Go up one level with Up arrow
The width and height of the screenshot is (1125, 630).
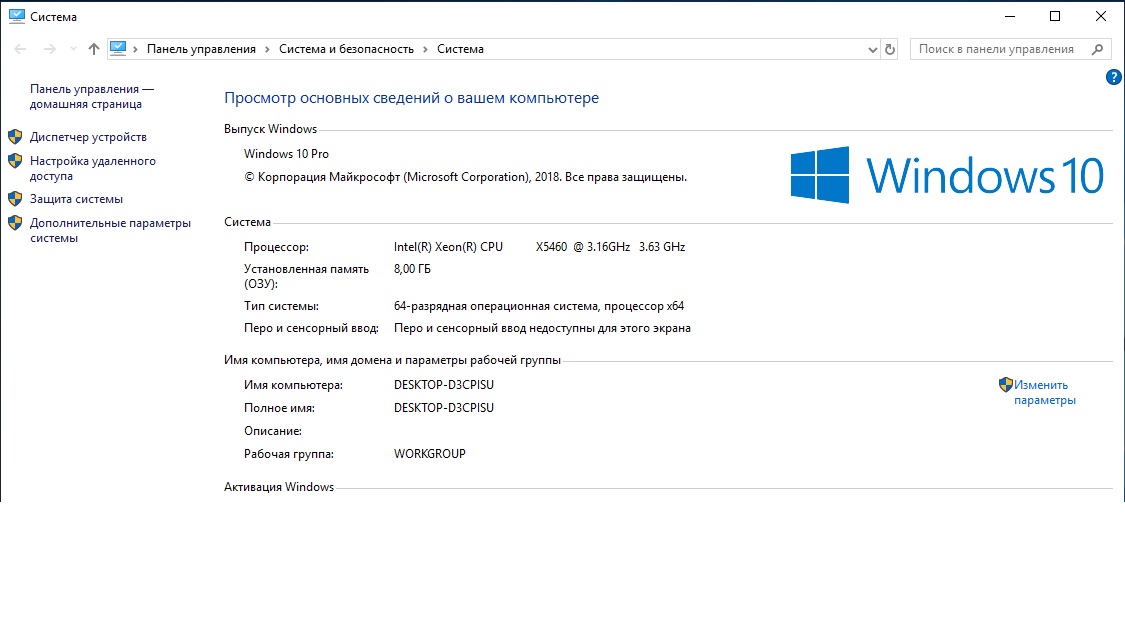tap(94, 49)
